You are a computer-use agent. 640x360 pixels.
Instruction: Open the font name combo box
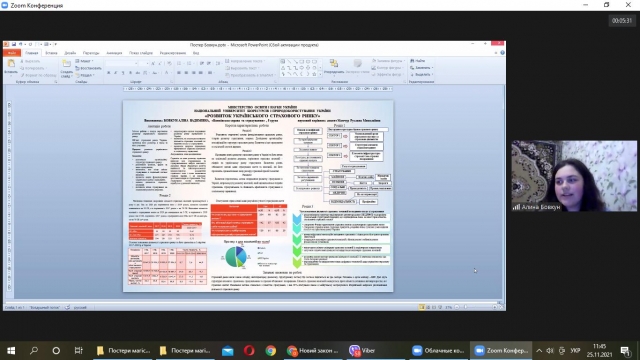tap(121, 64)
